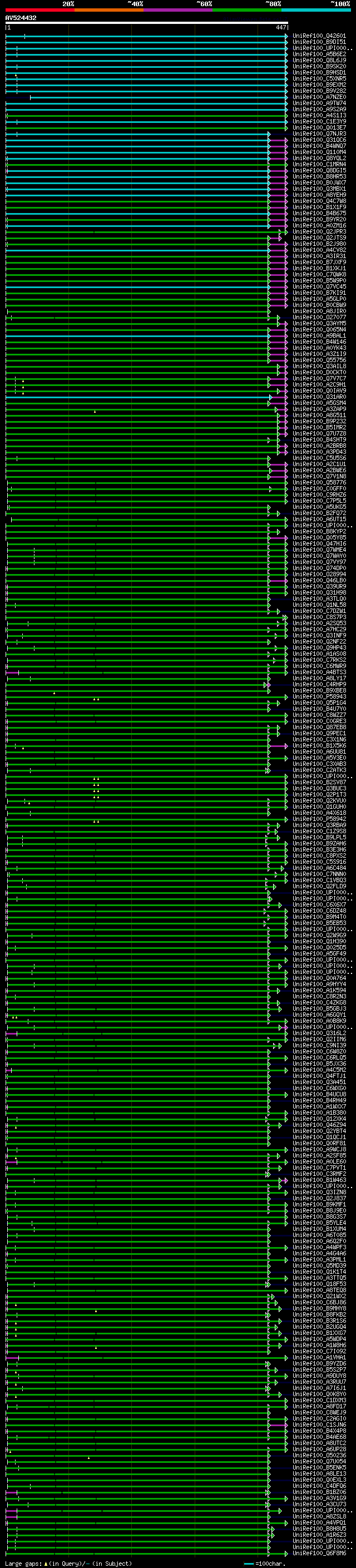The image size is (356, 1568).
Task: Click the 'Large gaps' legend text
Action: click(x=24, y=1564)
